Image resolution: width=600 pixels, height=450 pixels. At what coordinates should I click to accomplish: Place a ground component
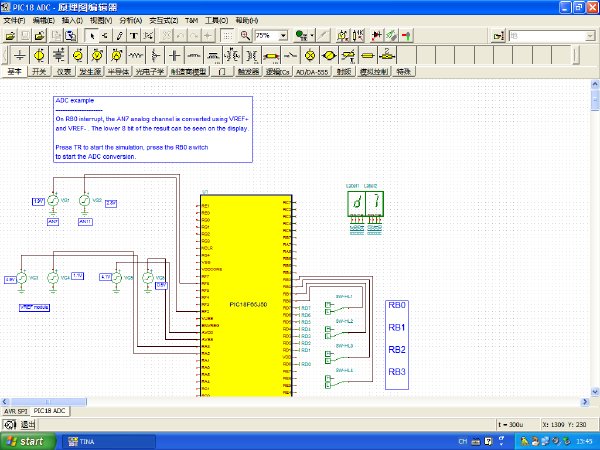click(x=19, y=55)
